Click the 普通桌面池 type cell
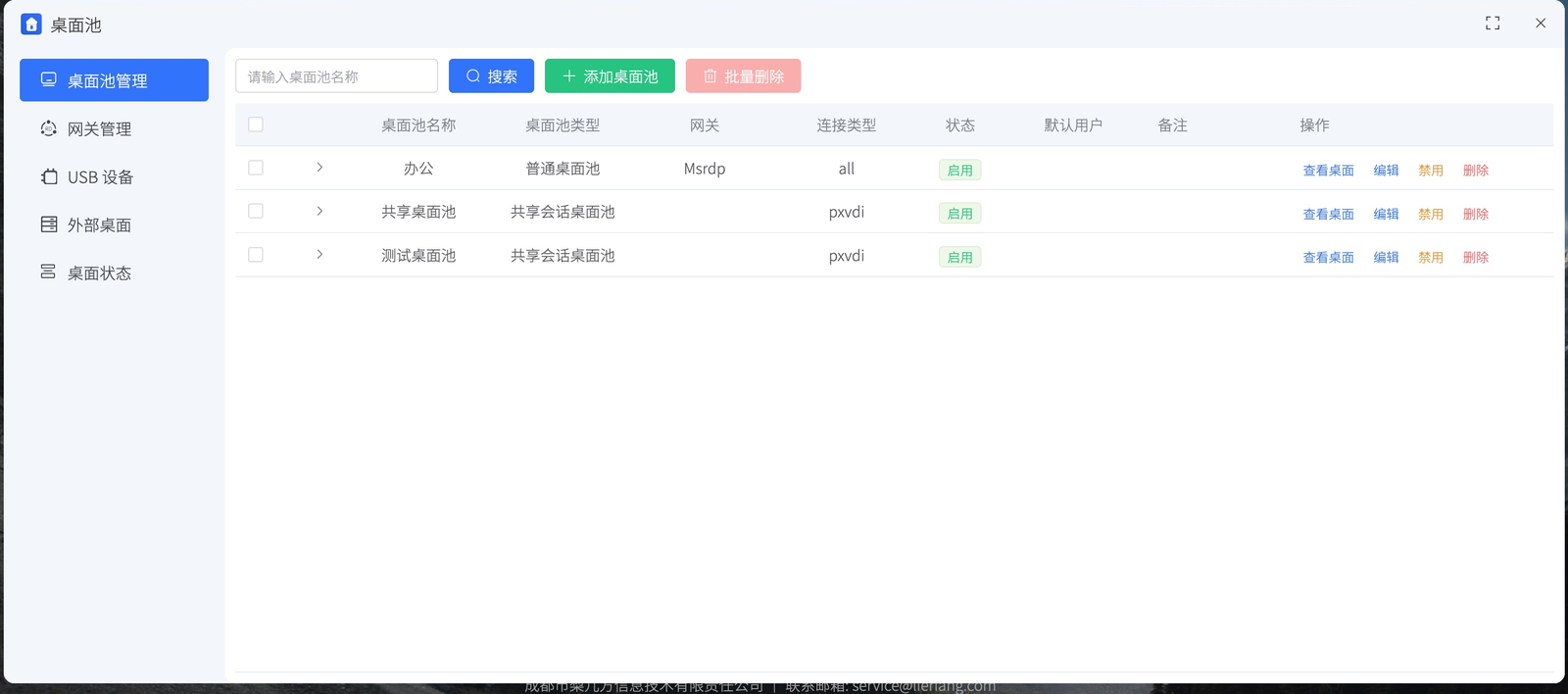This screenshot has width=1568, height=694. click(x=563, y=169)
